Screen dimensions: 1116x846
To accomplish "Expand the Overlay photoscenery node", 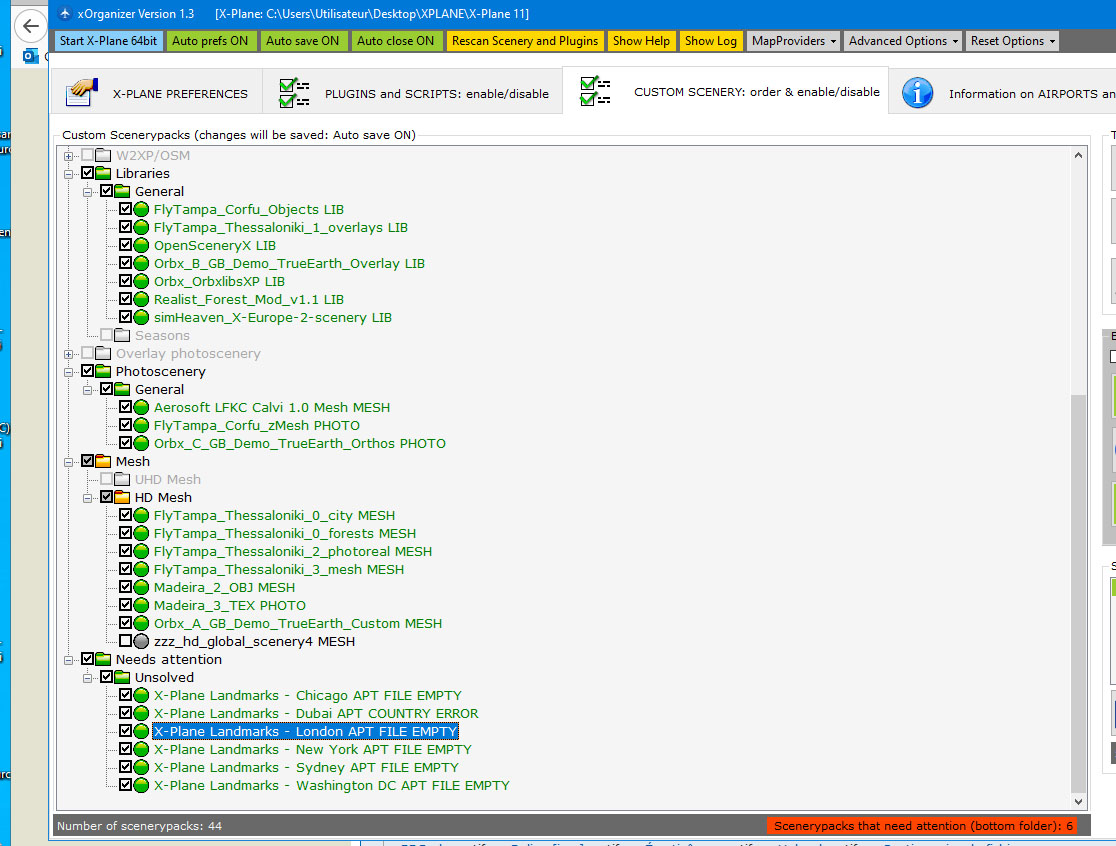I will (x=68, y=354).
